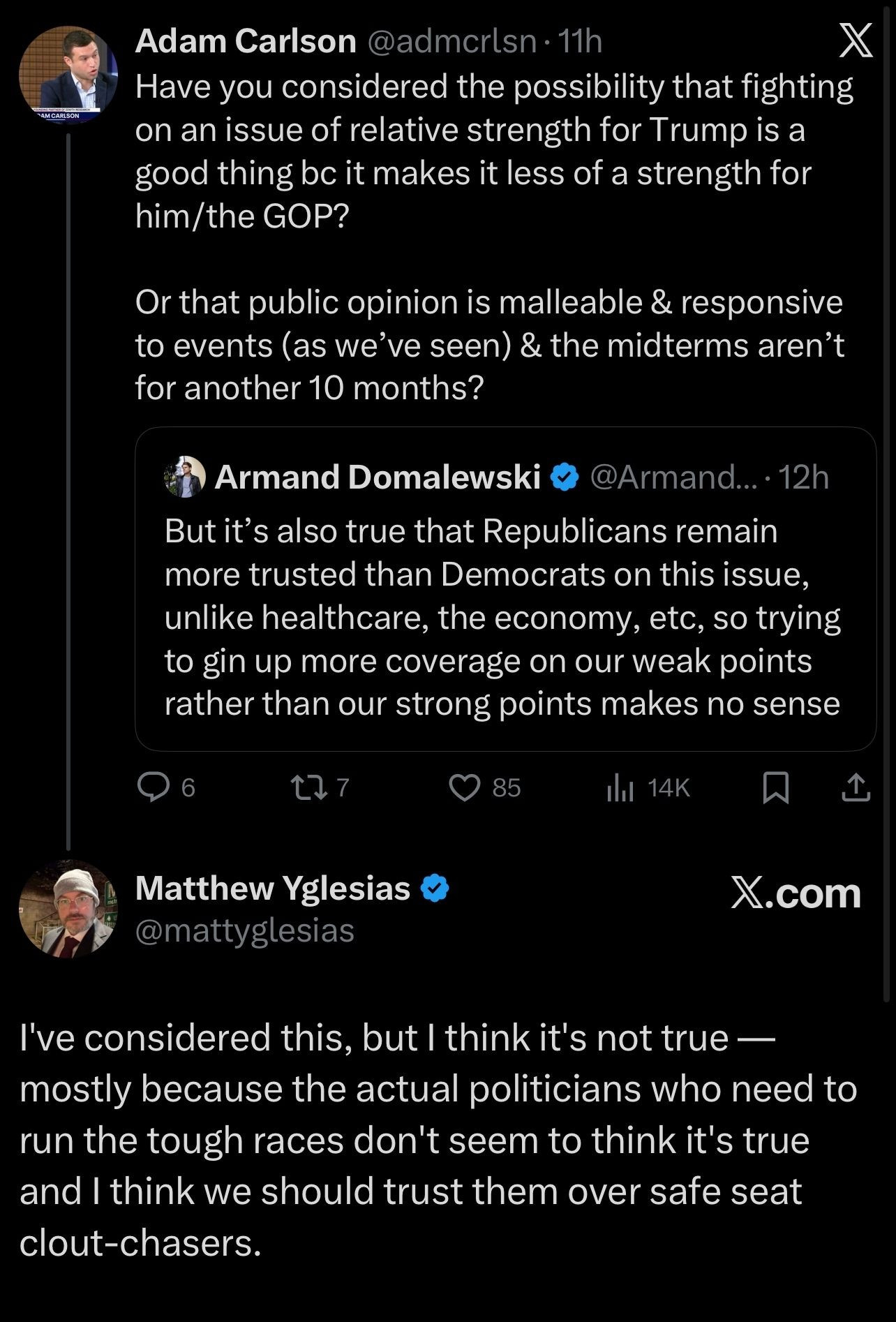Open Matthew Yglesias's avatar photo
The height and width of the screenshot is (1322, 896).
click(68, 908)
